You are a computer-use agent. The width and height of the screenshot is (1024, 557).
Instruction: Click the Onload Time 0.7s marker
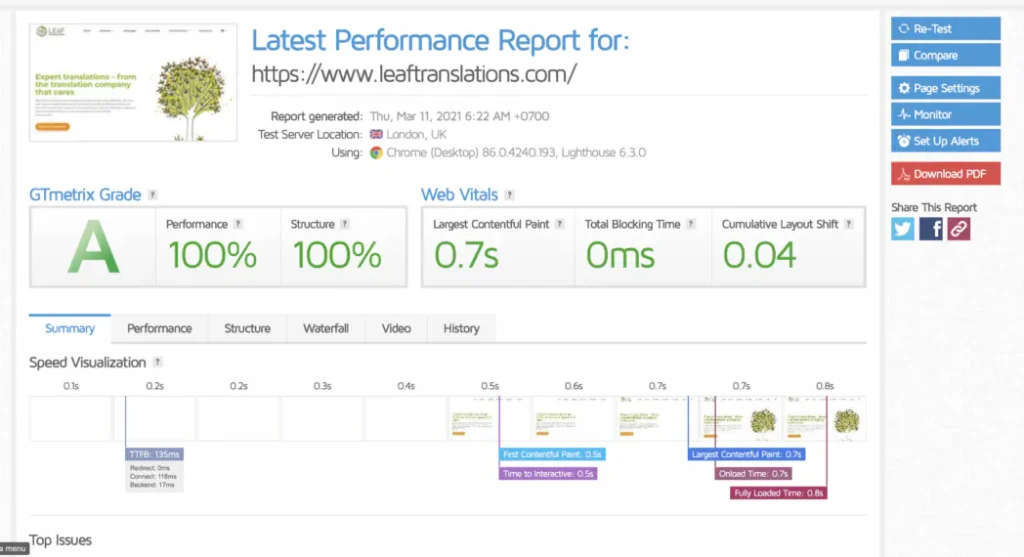754,474
